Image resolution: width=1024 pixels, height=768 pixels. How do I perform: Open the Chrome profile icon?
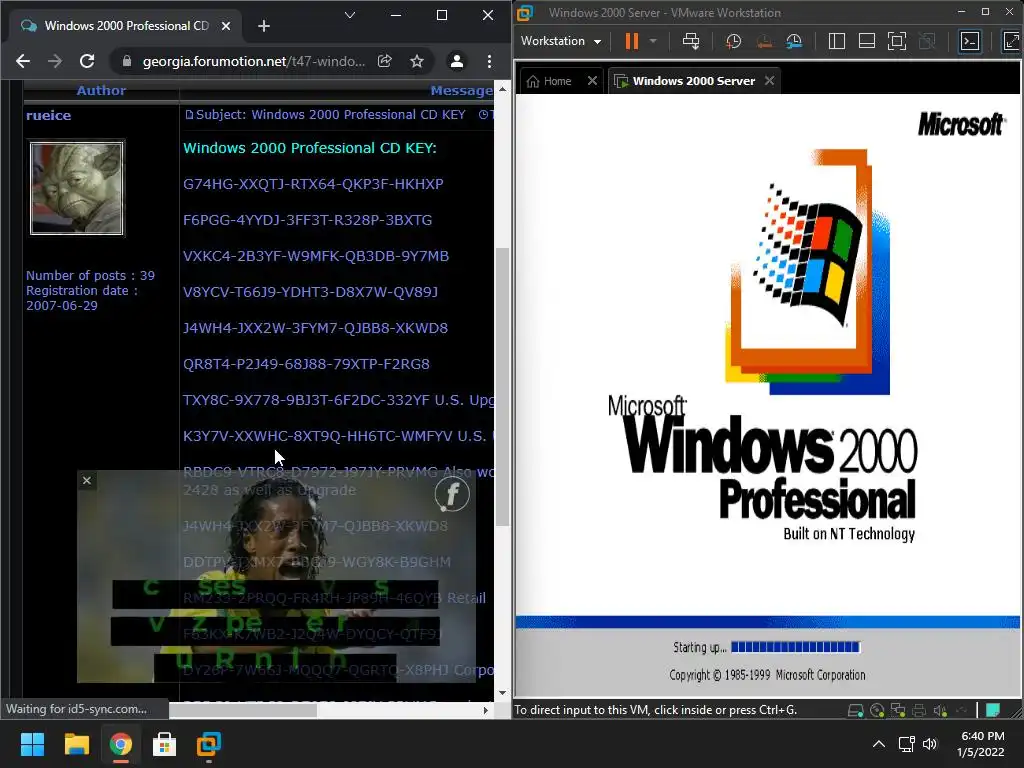point(456,61)
